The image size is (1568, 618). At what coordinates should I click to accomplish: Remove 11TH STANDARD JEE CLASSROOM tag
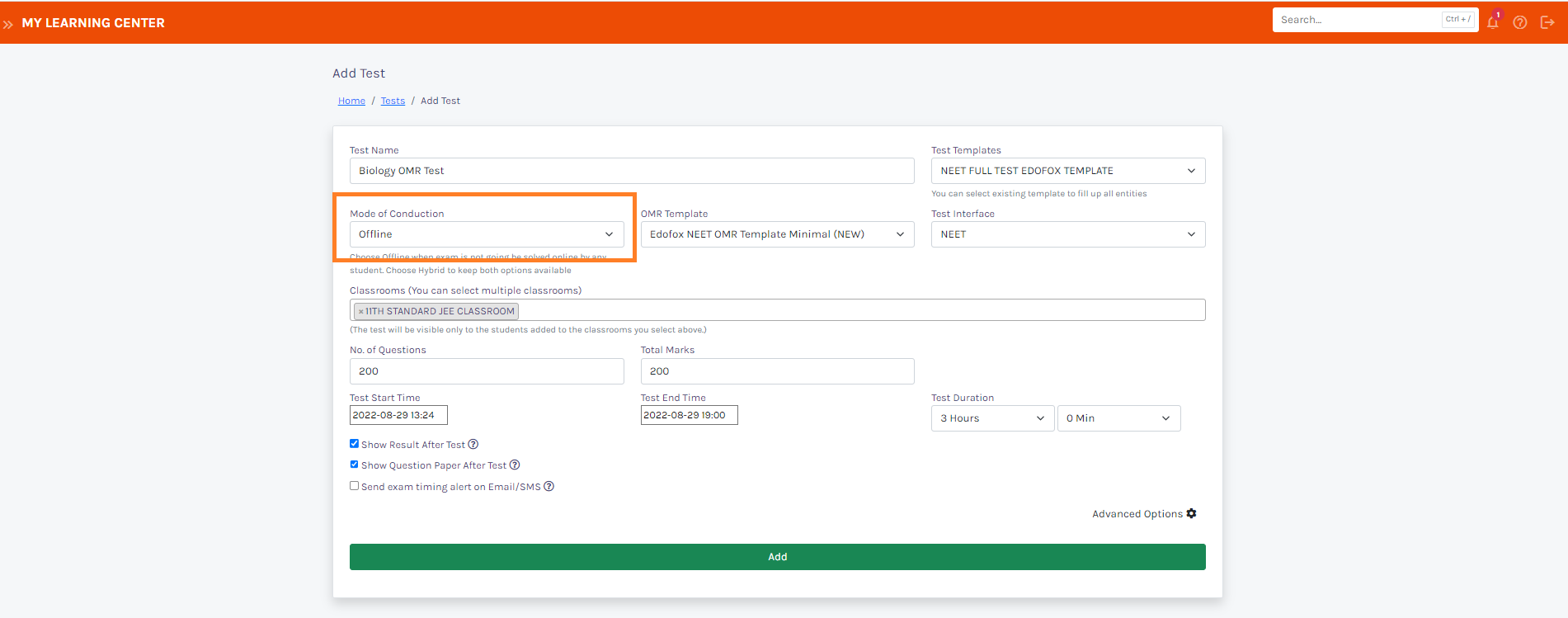(360, 312)
